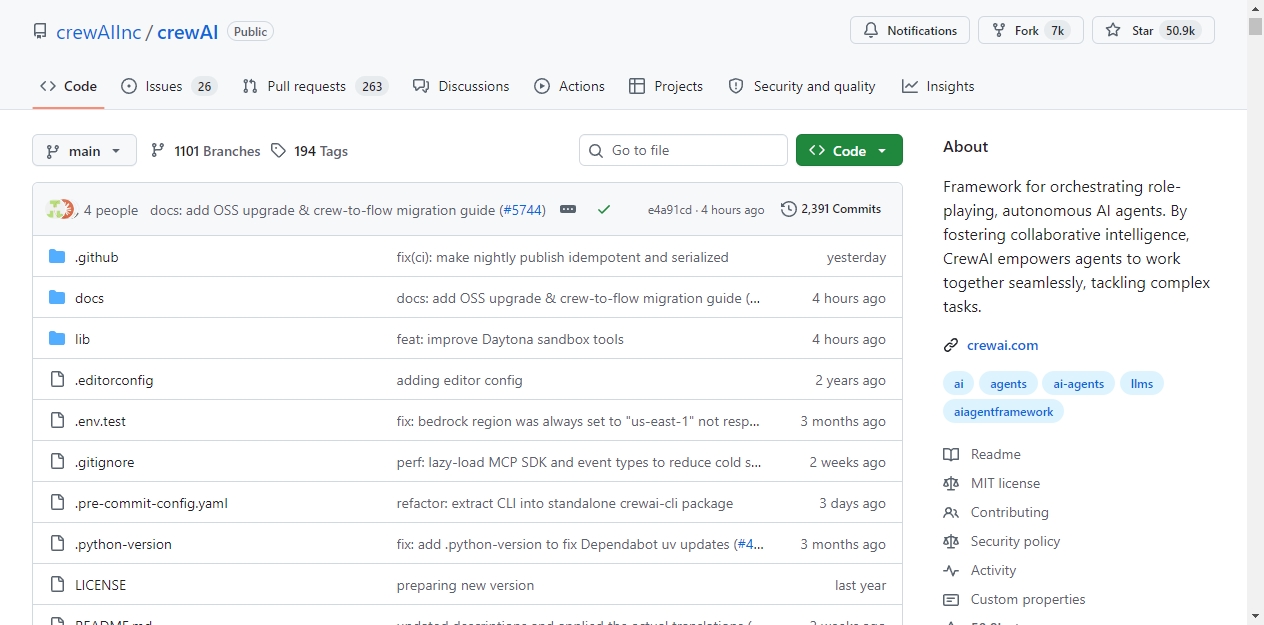Click the bell icon in Notifications
The width and height of the screenshot is (1264, 625).
coord(871,31)
